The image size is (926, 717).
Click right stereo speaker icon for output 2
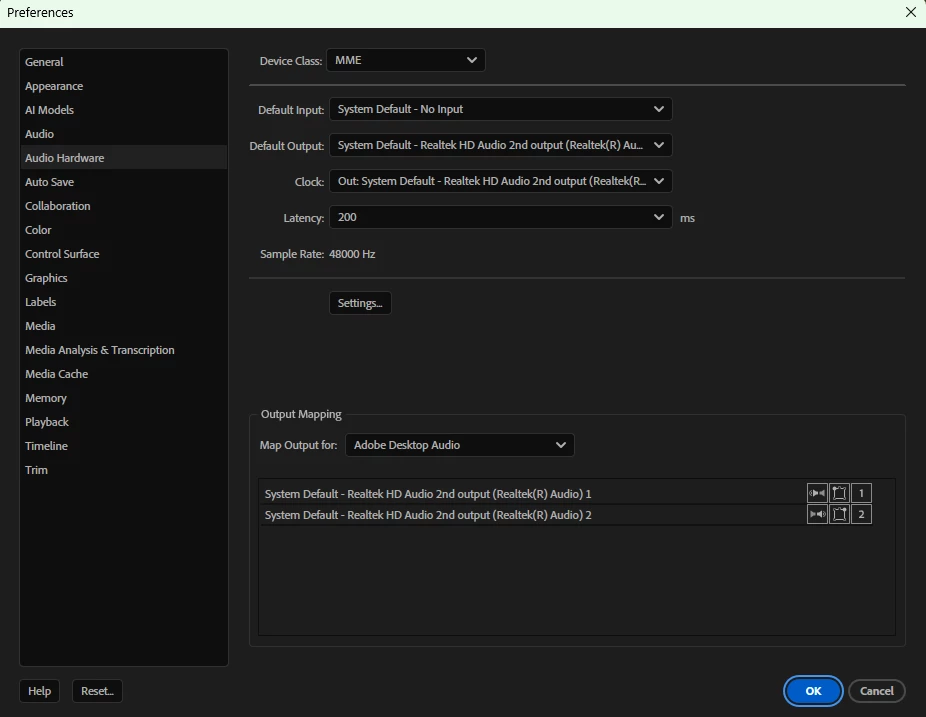pyautogui.click(x=817, y=514)
